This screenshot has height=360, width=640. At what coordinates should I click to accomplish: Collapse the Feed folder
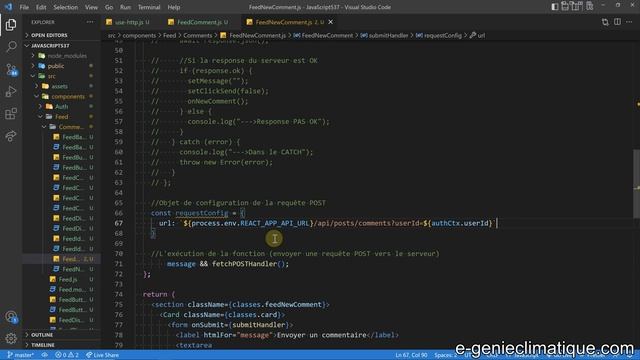(x=62, y=117)
